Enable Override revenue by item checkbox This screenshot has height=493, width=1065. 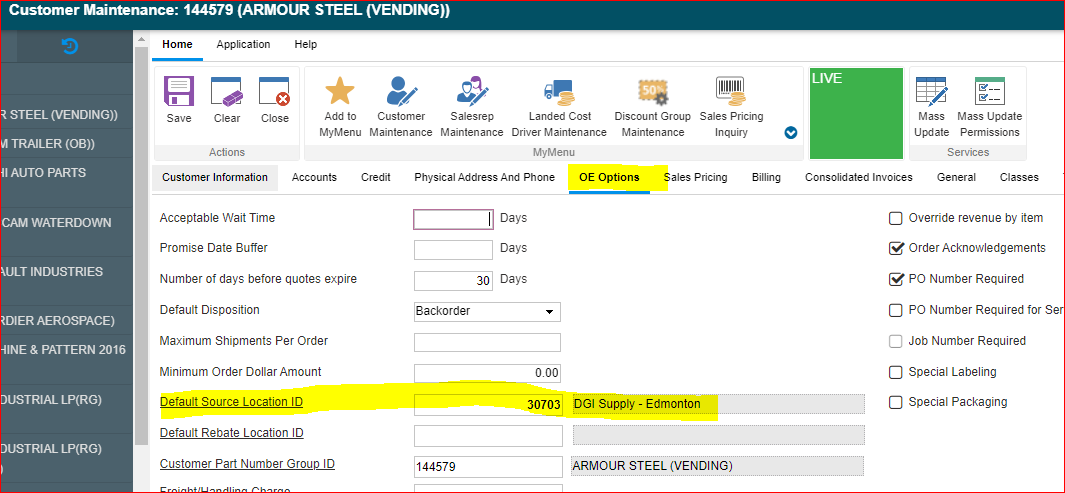pos(896,218)
